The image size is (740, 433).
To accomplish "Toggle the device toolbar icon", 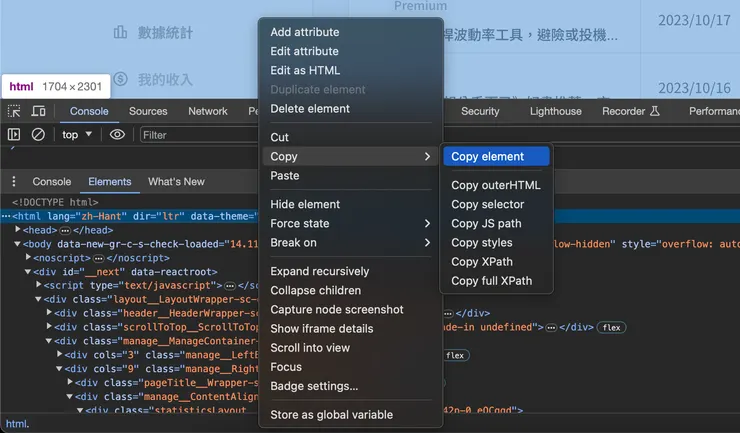I will (38, 111).
